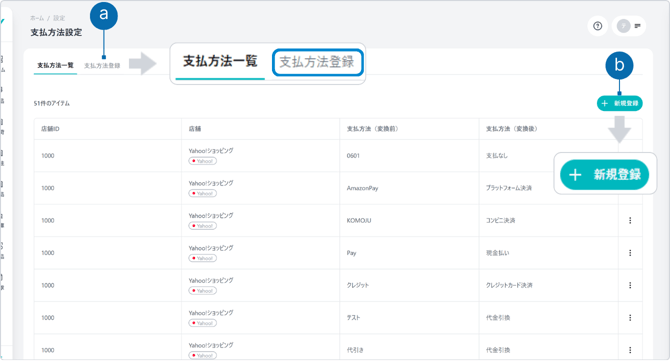Select the 代引き cell
Screen dimensions: 670x363
coord(355,350)
